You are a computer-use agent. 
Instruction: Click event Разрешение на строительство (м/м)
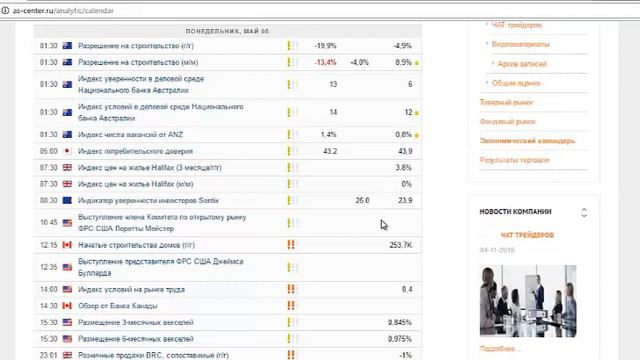click(x=138, y=62)
